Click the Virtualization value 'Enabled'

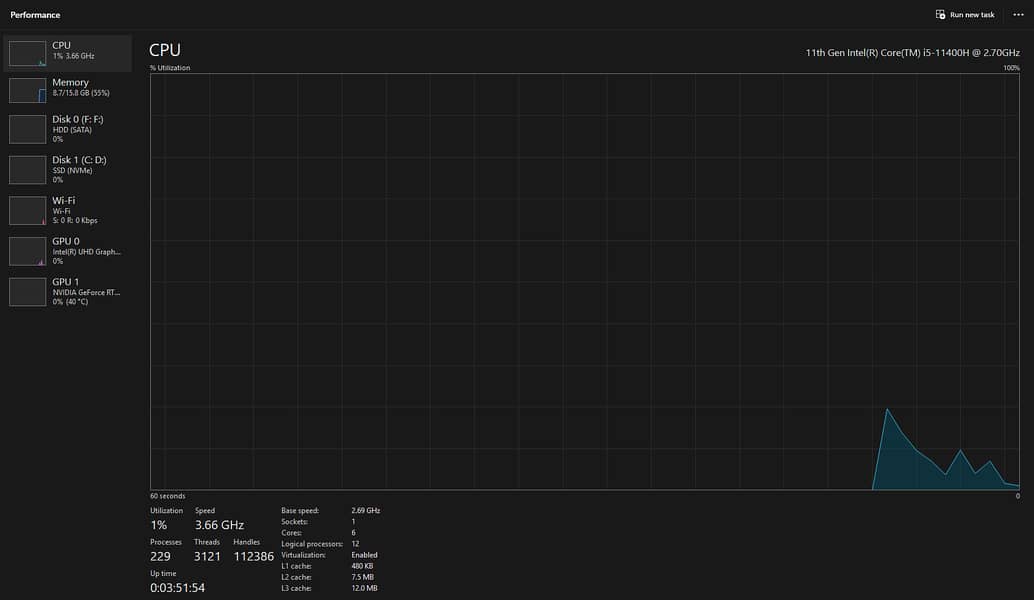(364, 555)
